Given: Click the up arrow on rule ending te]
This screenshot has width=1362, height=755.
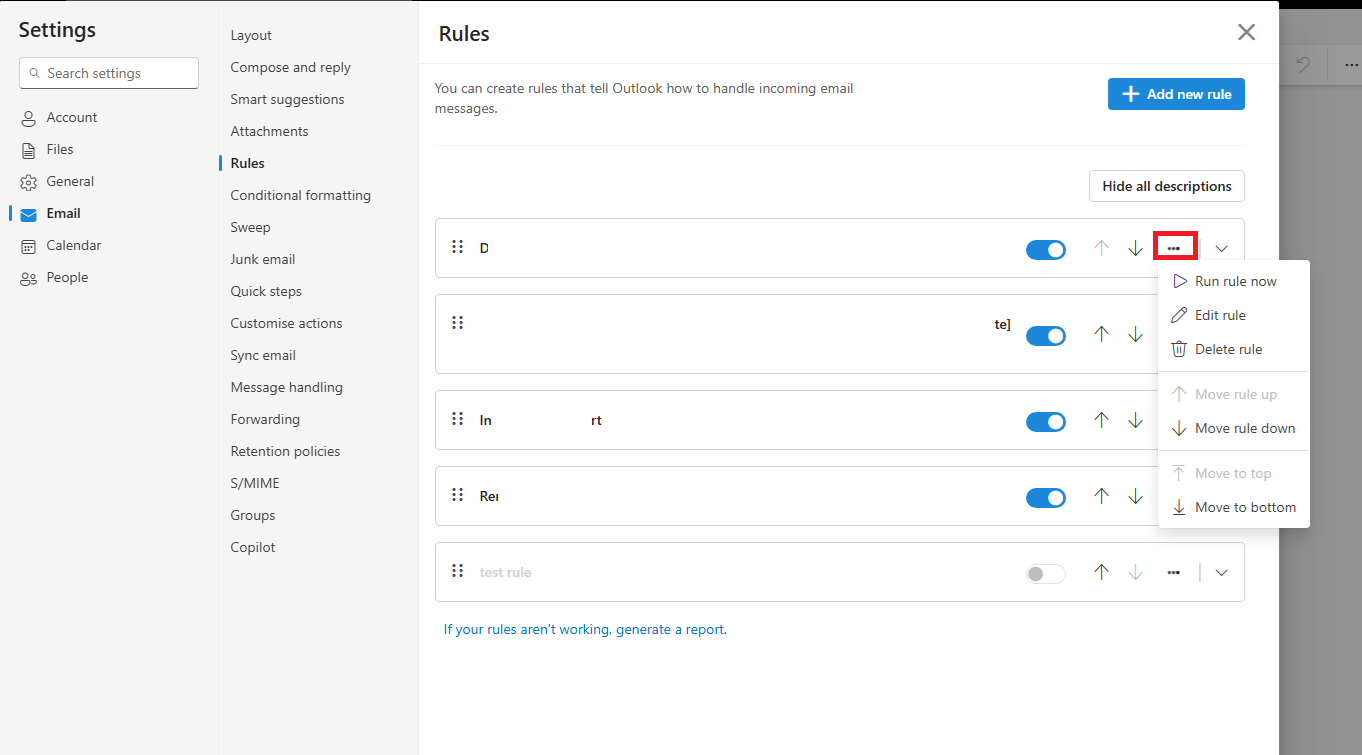Looking at the screenshot, I should 1102,334.
